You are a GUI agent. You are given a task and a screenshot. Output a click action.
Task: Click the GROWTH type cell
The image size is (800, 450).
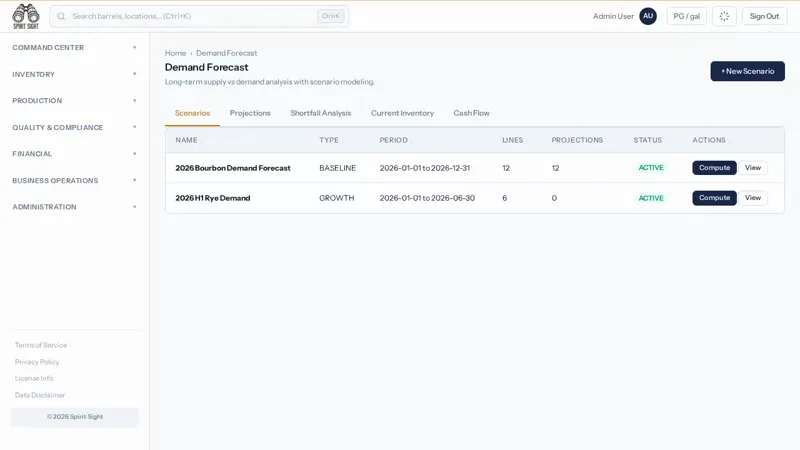pyautogui.click(x=337, y=198)
